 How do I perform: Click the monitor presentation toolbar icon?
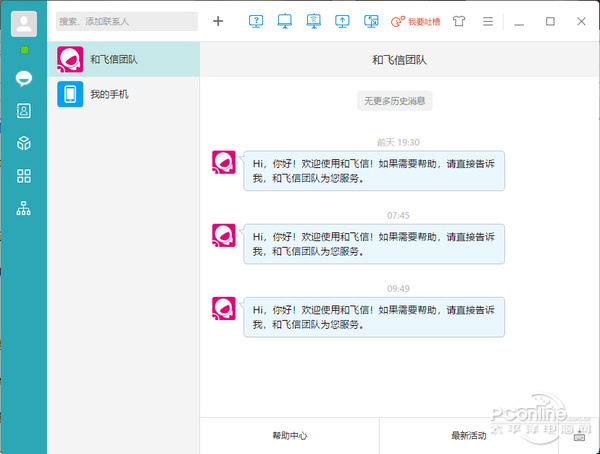(285, 21)
